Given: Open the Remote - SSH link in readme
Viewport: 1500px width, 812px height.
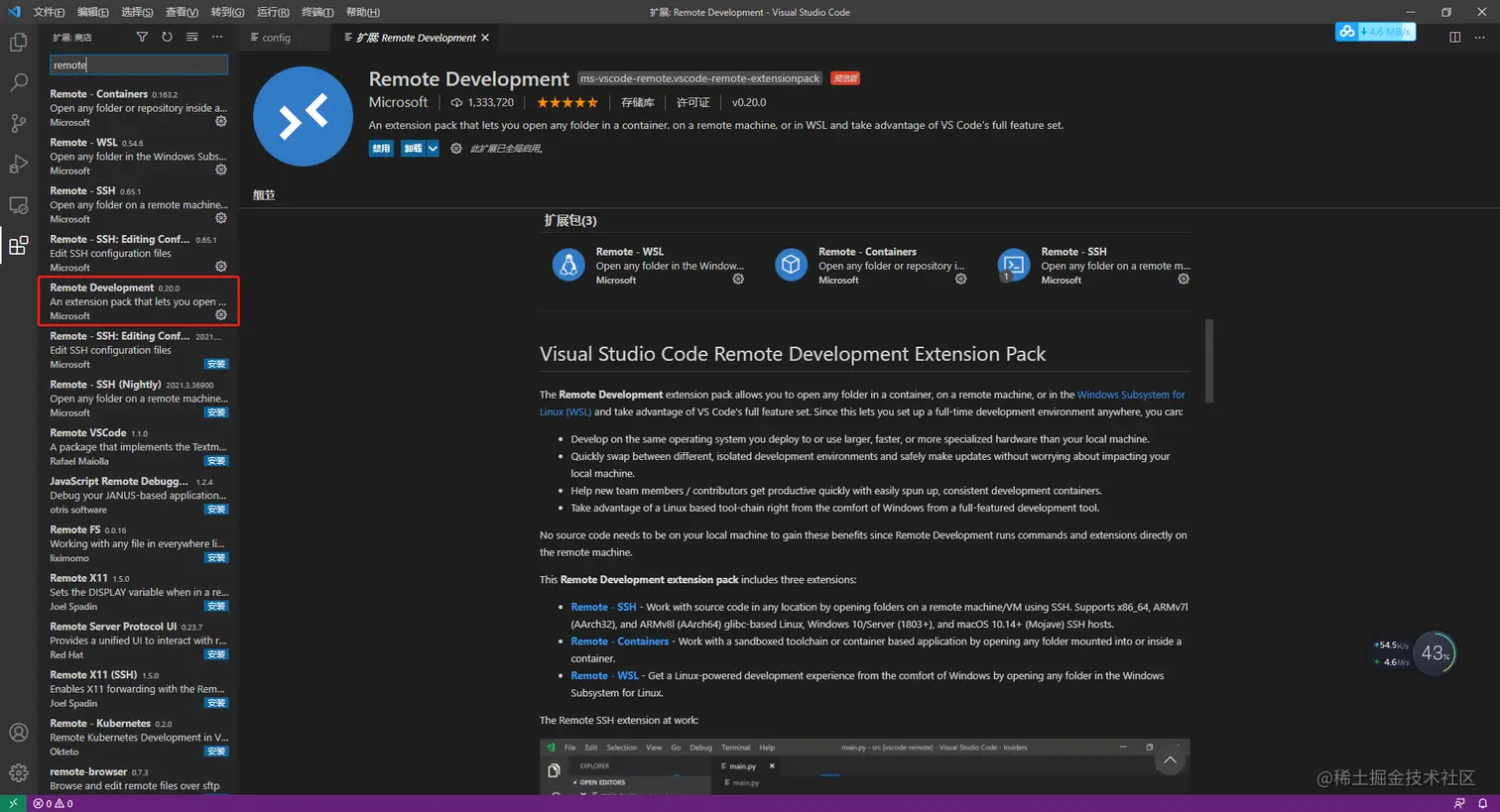Looking at the screenshot, I should 603,607.
